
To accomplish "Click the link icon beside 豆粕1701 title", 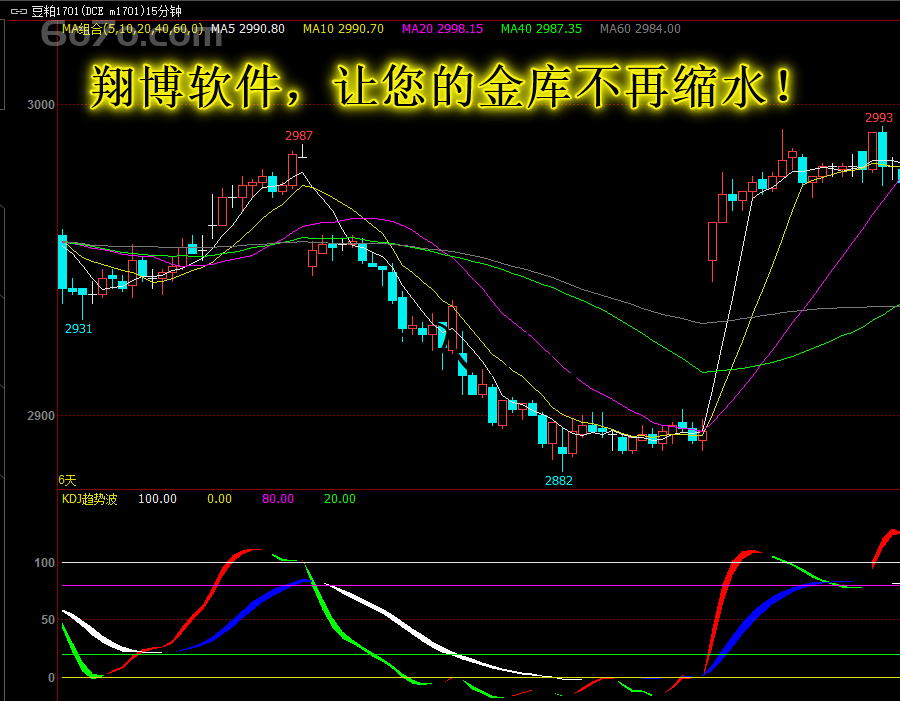I will tap(19, 11).
